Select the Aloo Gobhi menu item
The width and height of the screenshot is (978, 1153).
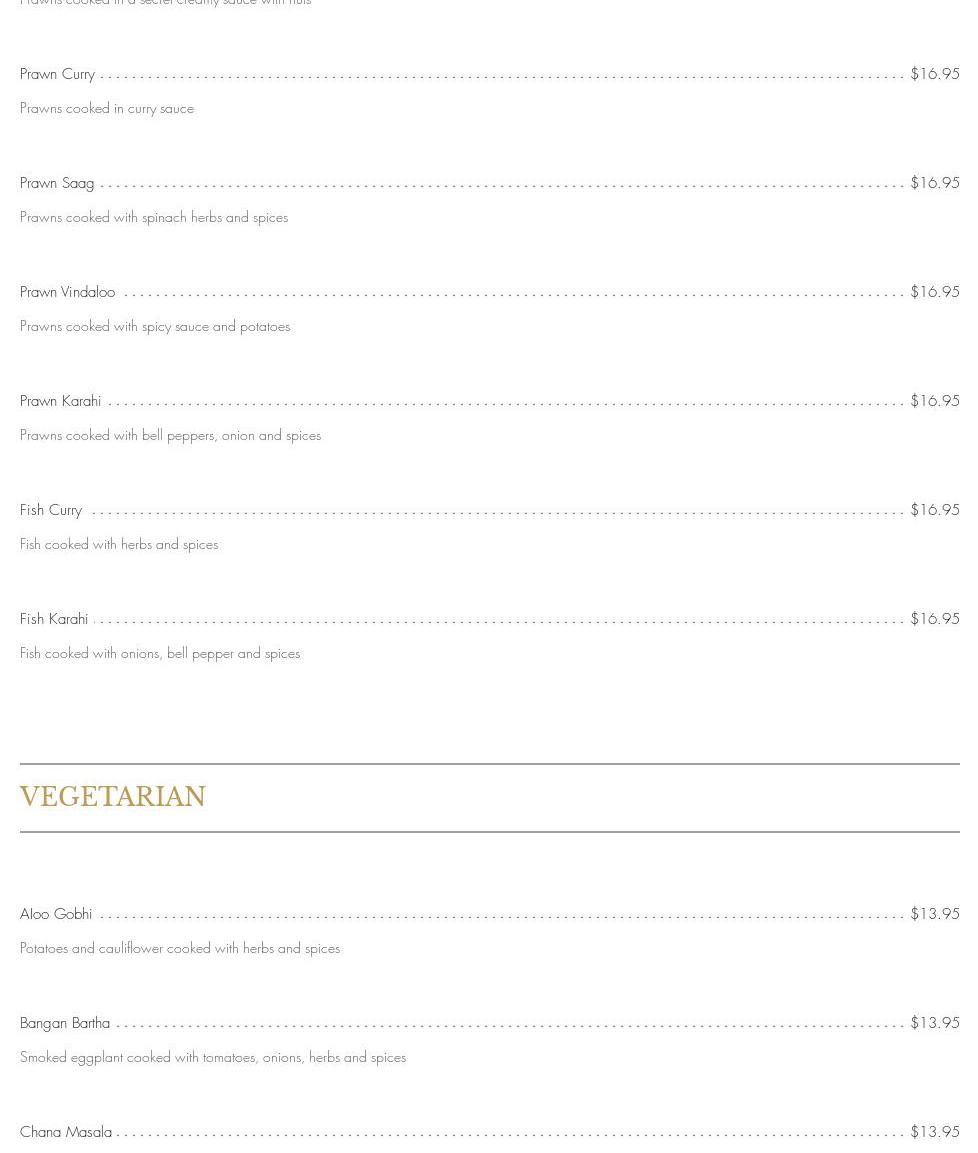pos(56,914)
